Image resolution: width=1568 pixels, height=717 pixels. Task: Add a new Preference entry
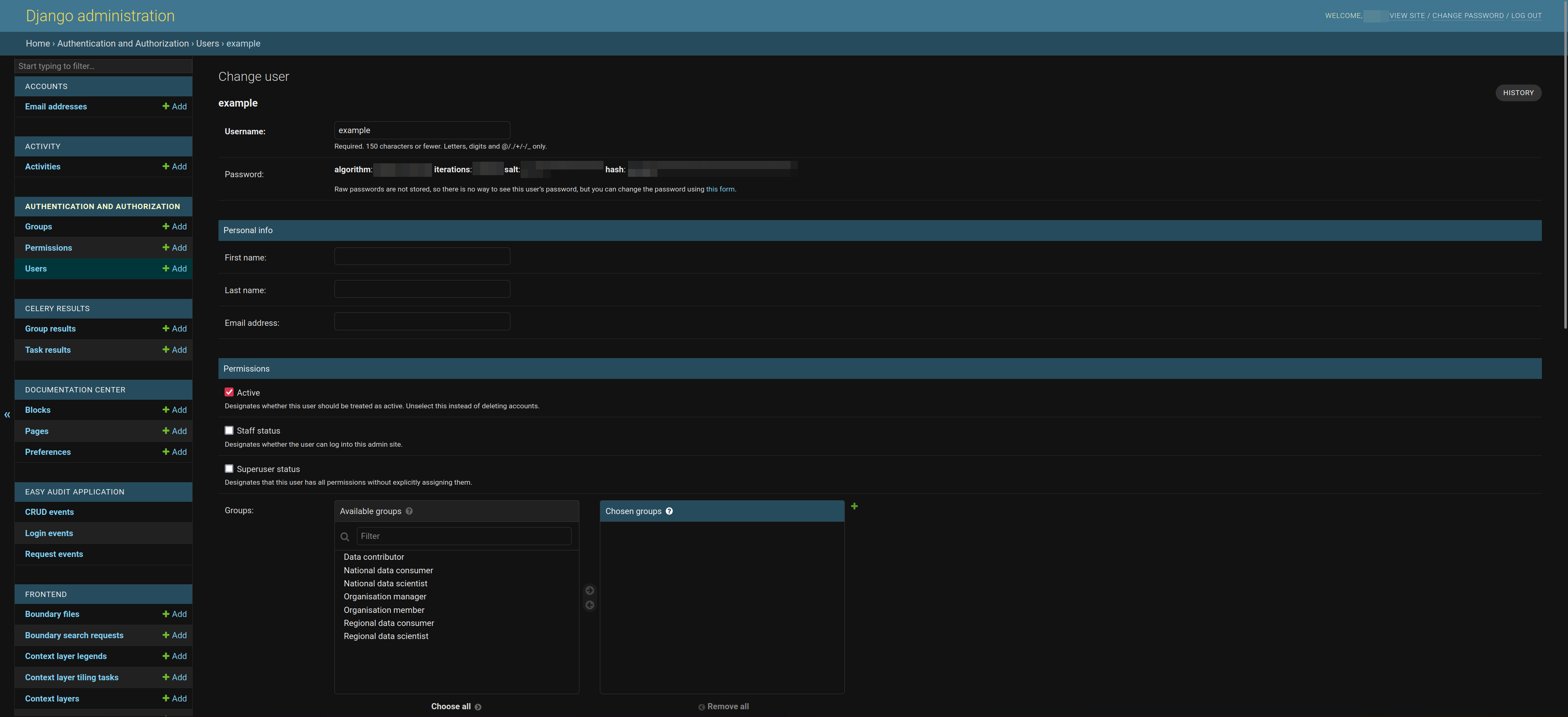coord(175,452)
